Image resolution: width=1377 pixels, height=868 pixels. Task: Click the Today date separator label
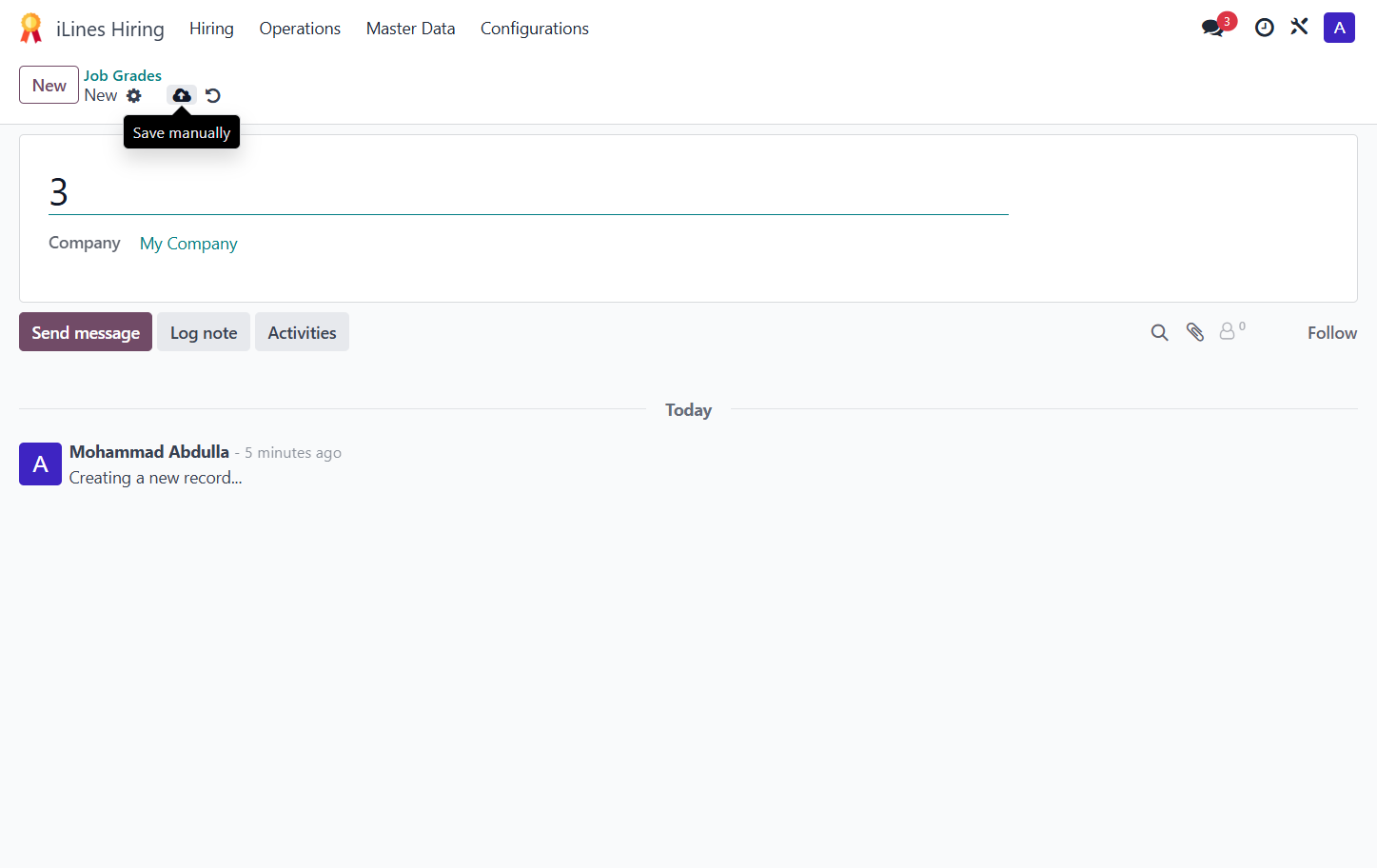pyautogui.click(x=688, y=410)
